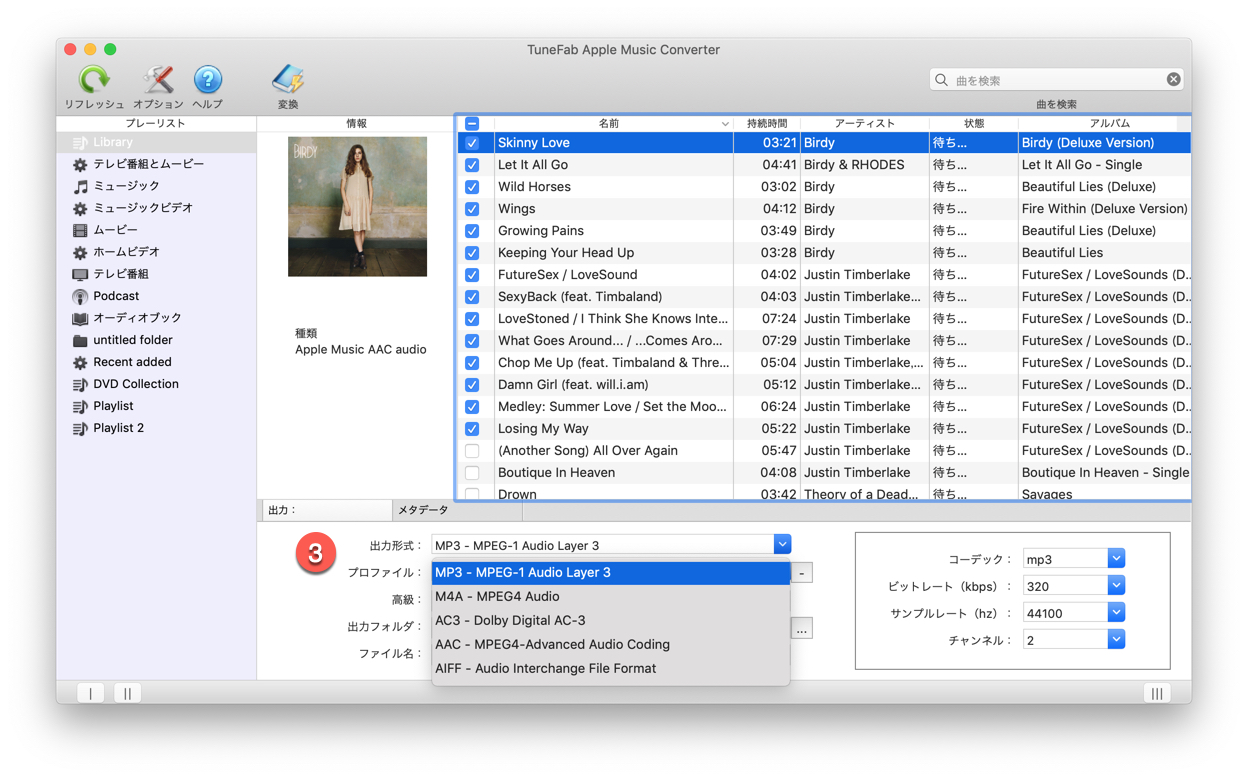
Task: Click the triple-bar layout button bottom-right
Action: coord(1157,693)
